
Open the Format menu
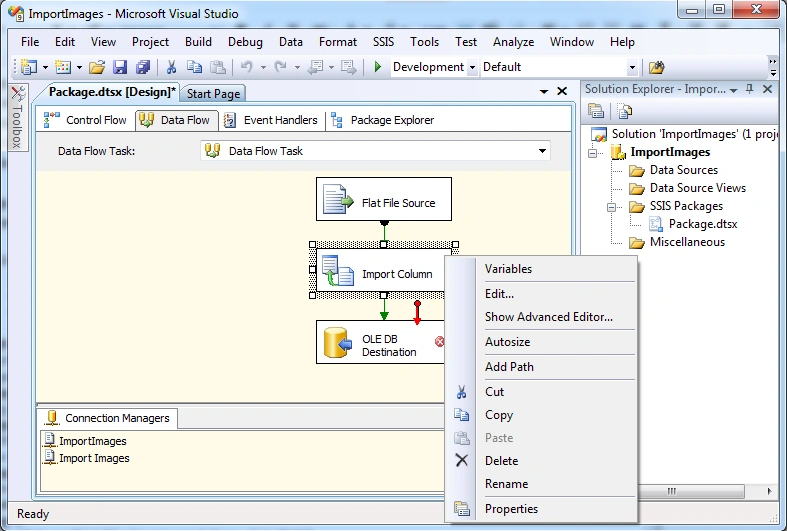click(338, 42)
